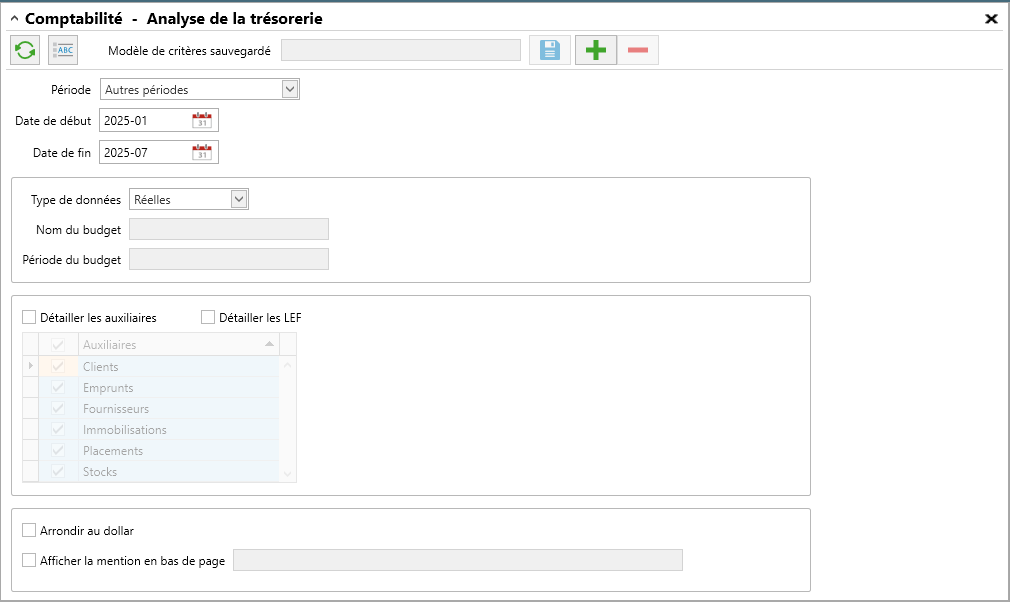Open the Date de début calendar picker
1010x602 pixels.
(x=202, y=120)
